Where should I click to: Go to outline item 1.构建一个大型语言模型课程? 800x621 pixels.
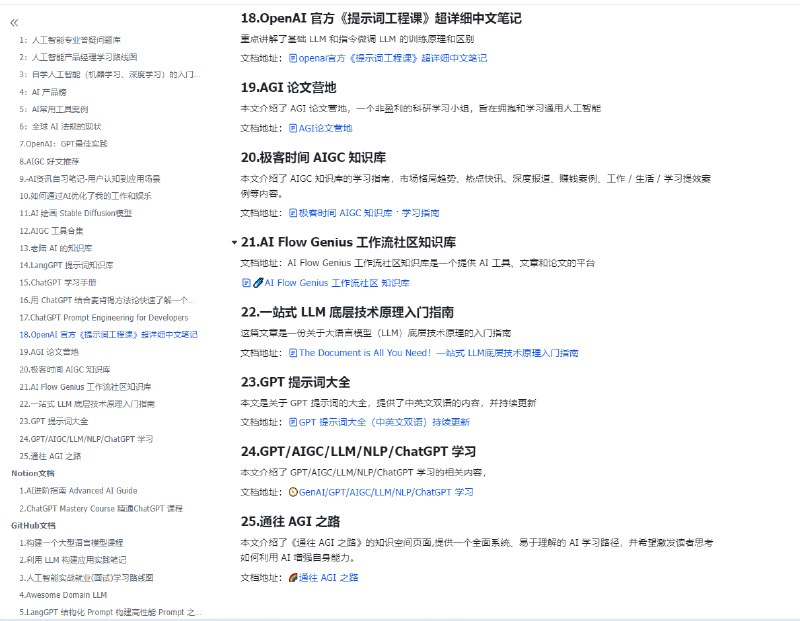pyautogui.click(x=71, y=543)
